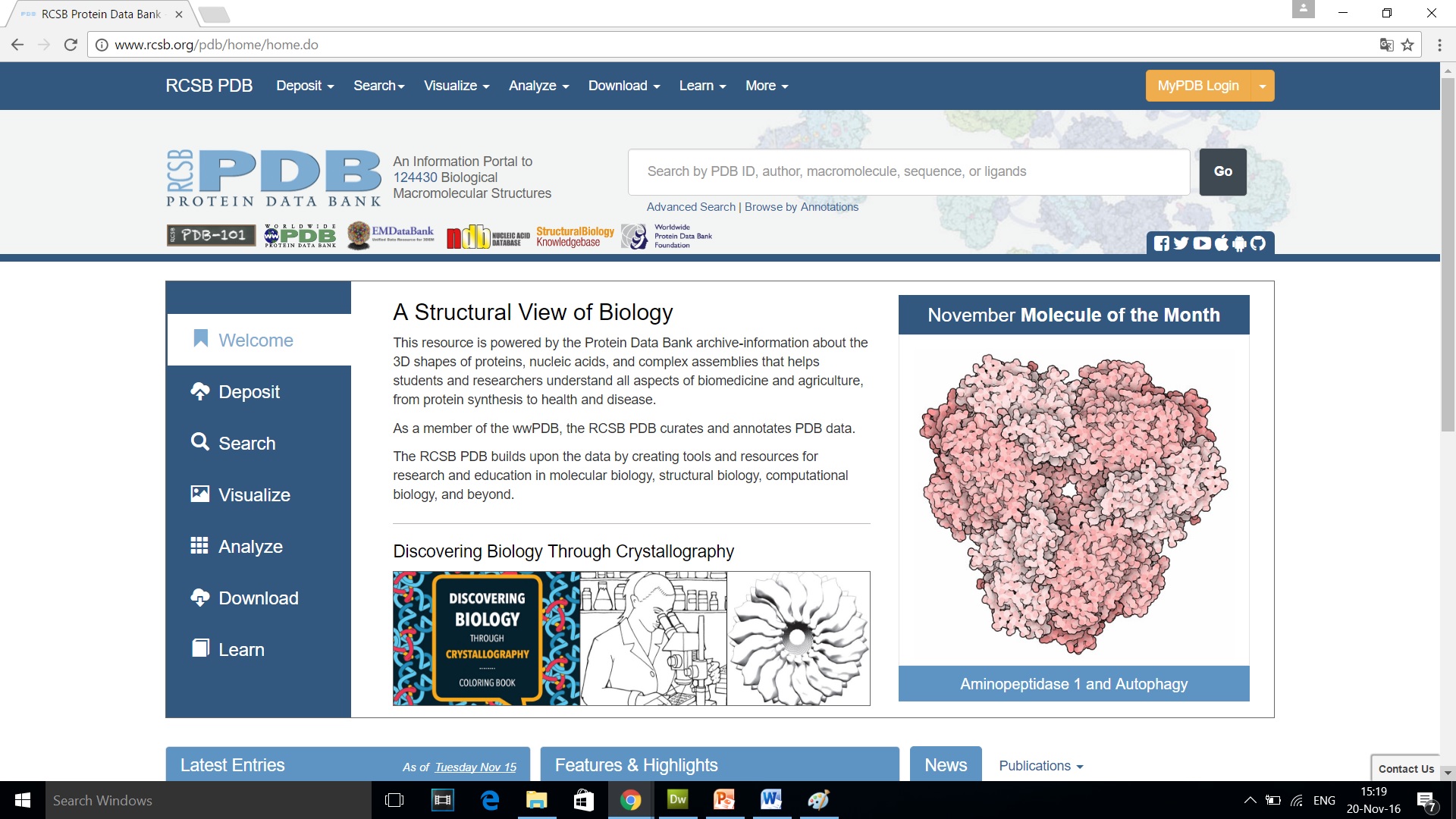Open File Explorer from taskbar
Viewport: 1456px width, 819px height.
(537, 800)
